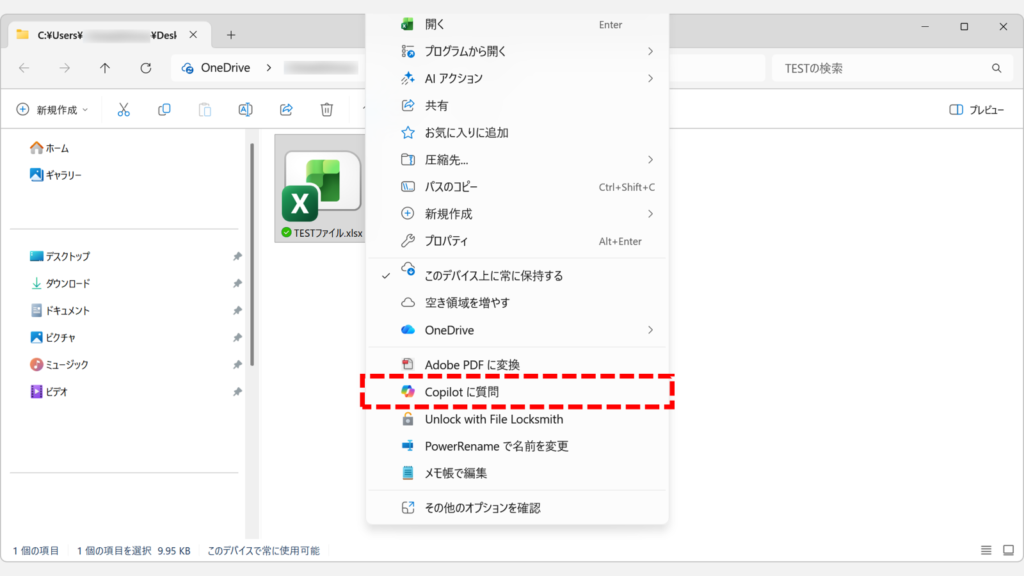The width and height of the screenshot is (1024, 576).
Task: Refresh the current folder
Action: pos(146,68)
